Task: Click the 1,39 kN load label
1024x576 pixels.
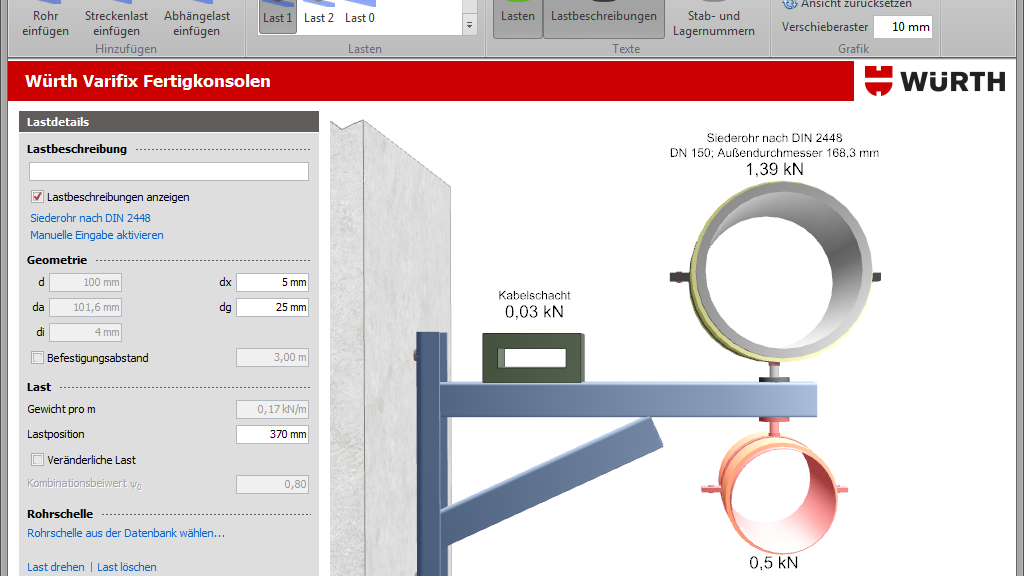Action: [x=775, y=170]
